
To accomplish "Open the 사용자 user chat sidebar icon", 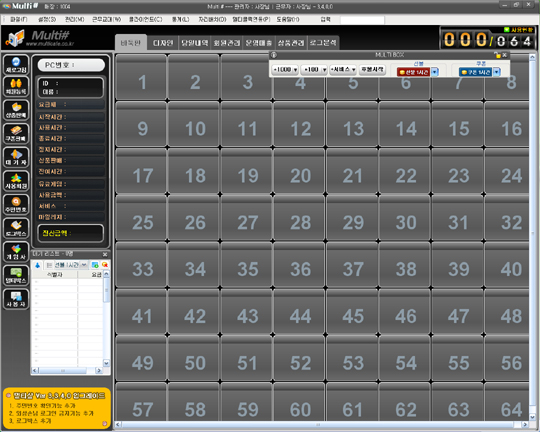I will tap(16, 299).
